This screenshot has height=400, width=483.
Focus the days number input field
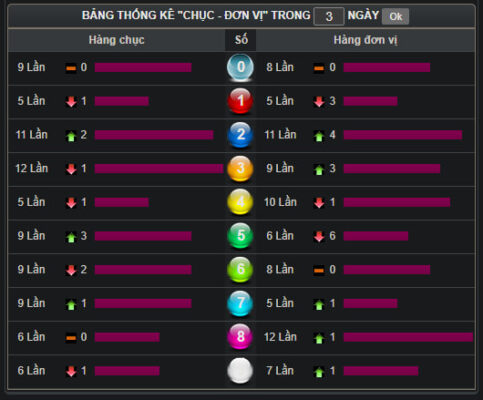[x=329, y=16]
